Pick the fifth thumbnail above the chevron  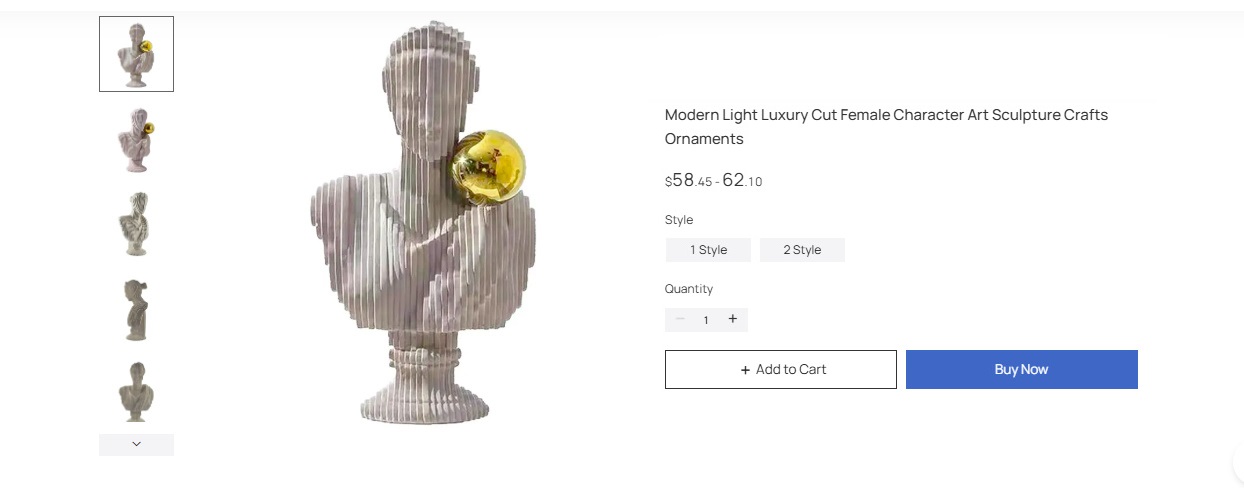point(136,391)
